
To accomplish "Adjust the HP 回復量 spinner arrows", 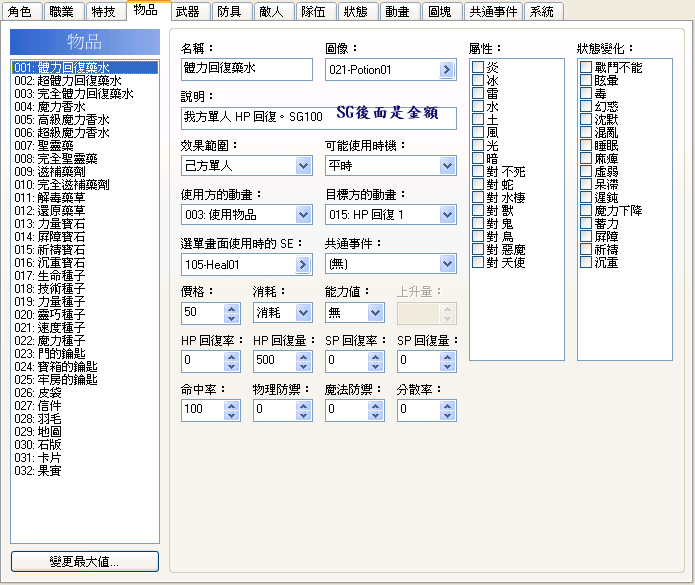I will coord(304,362).
